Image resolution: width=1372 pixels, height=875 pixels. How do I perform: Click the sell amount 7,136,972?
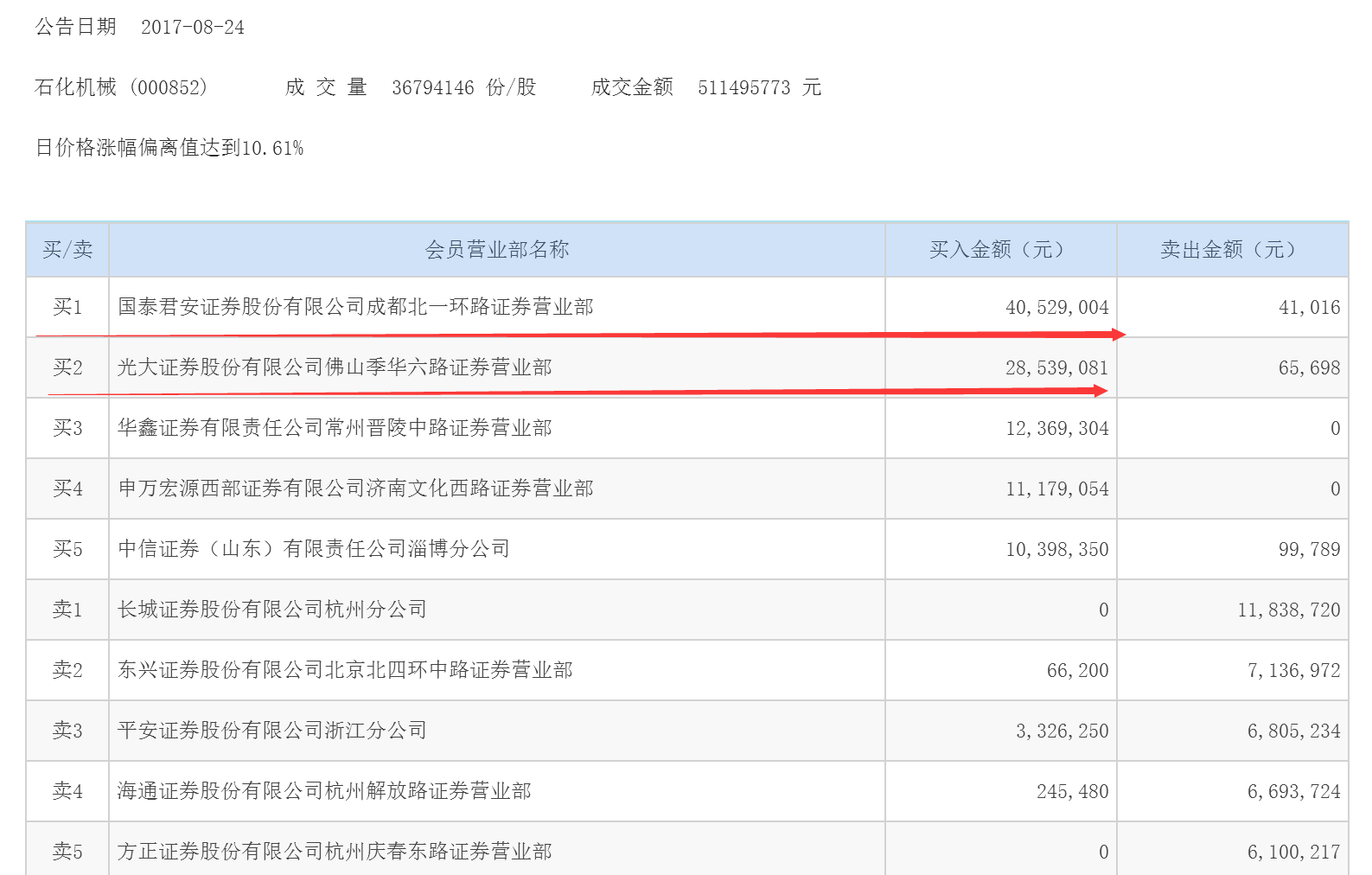[1293, 671]
